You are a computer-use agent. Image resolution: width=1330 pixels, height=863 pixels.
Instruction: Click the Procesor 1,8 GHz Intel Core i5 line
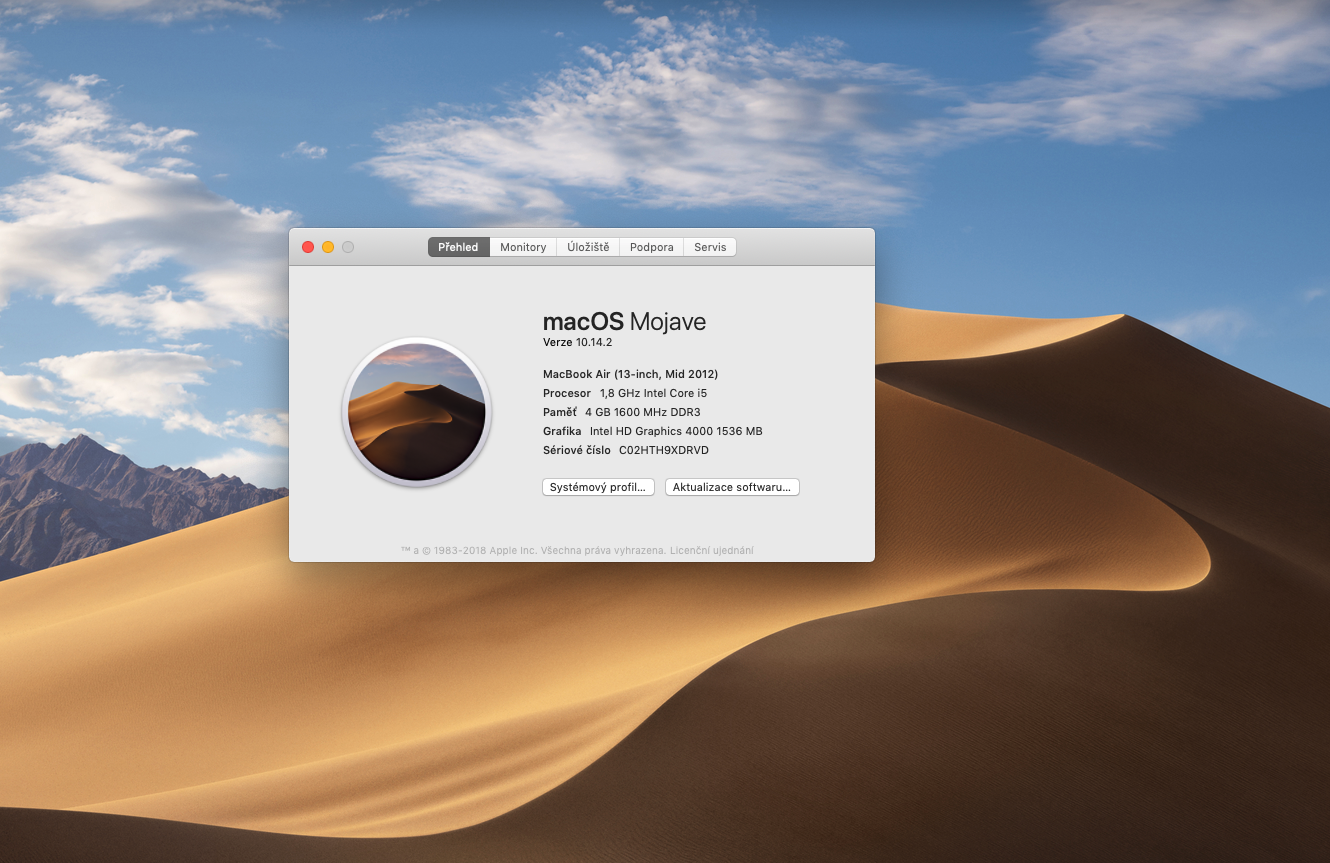(x=625, y=393)
